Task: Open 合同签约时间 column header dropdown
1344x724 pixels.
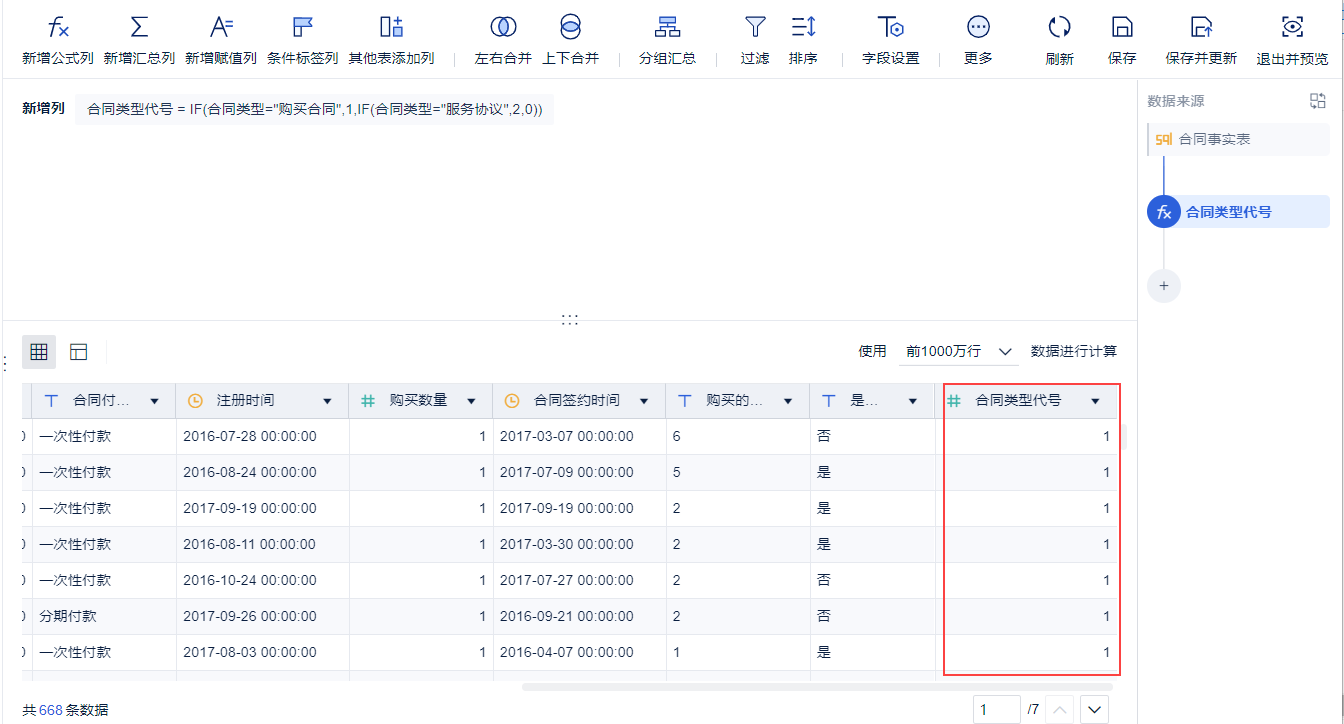Action: (x=645, y=401)
